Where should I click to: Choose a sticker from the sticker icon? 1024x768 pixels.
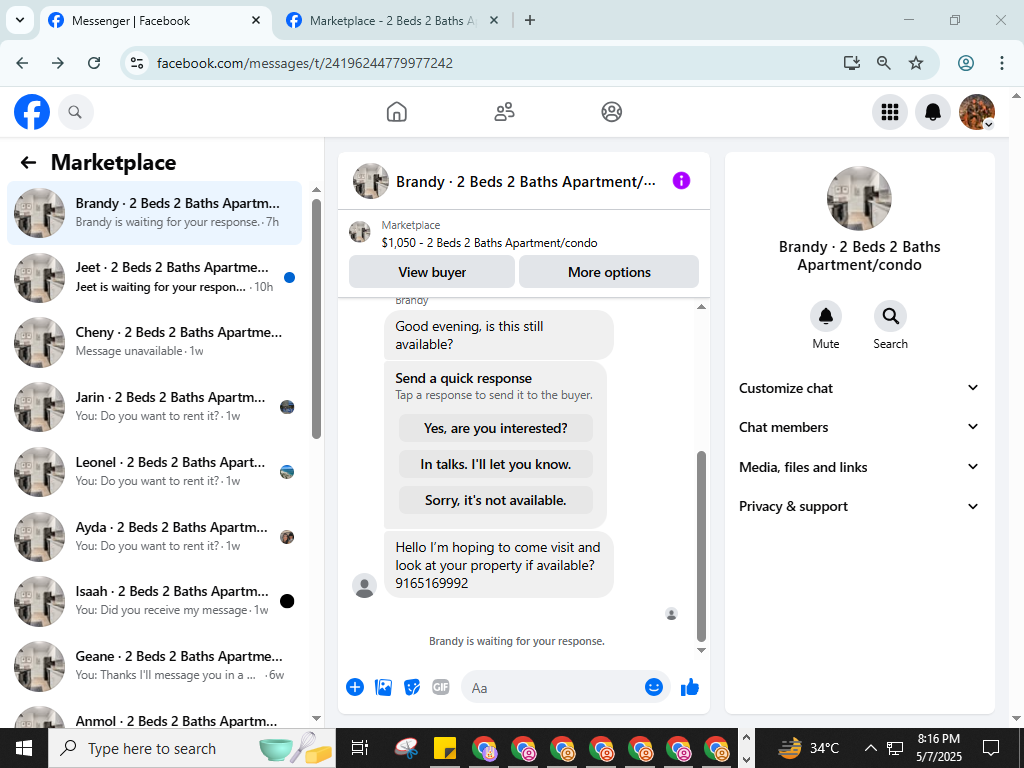tap(412, 687)
